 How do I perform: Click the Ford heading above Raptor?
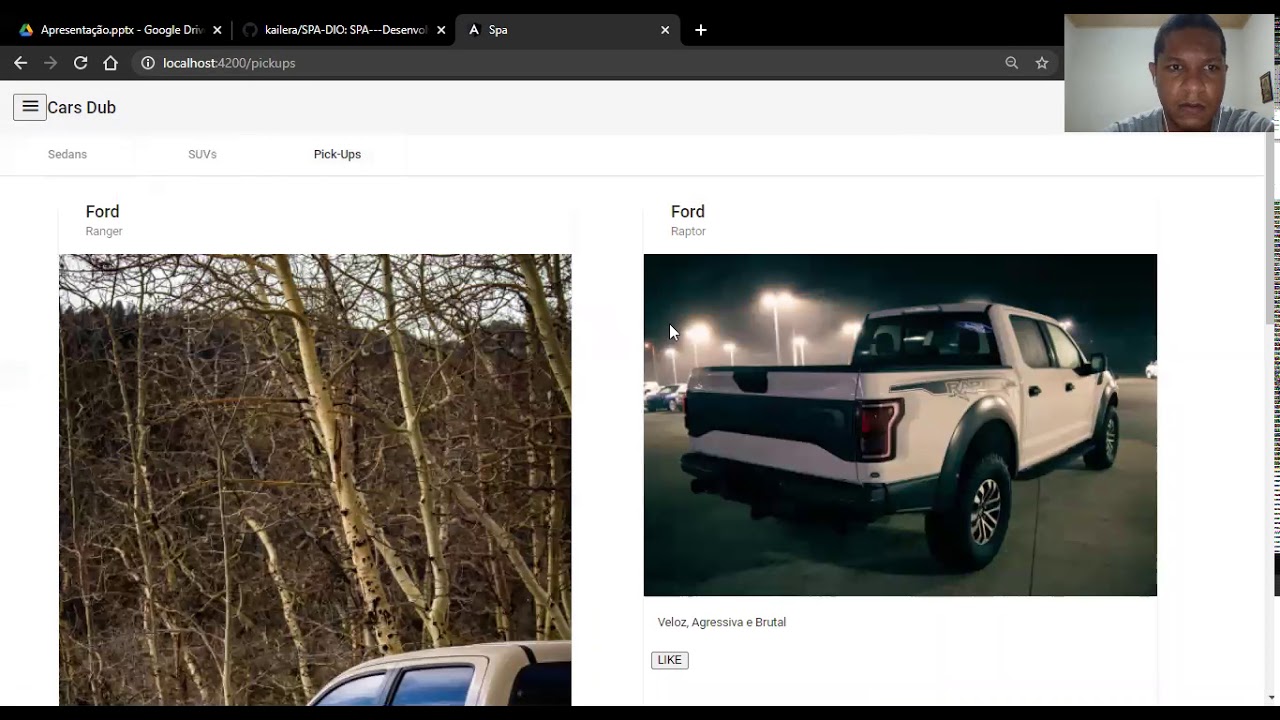[x=688, y=211]
